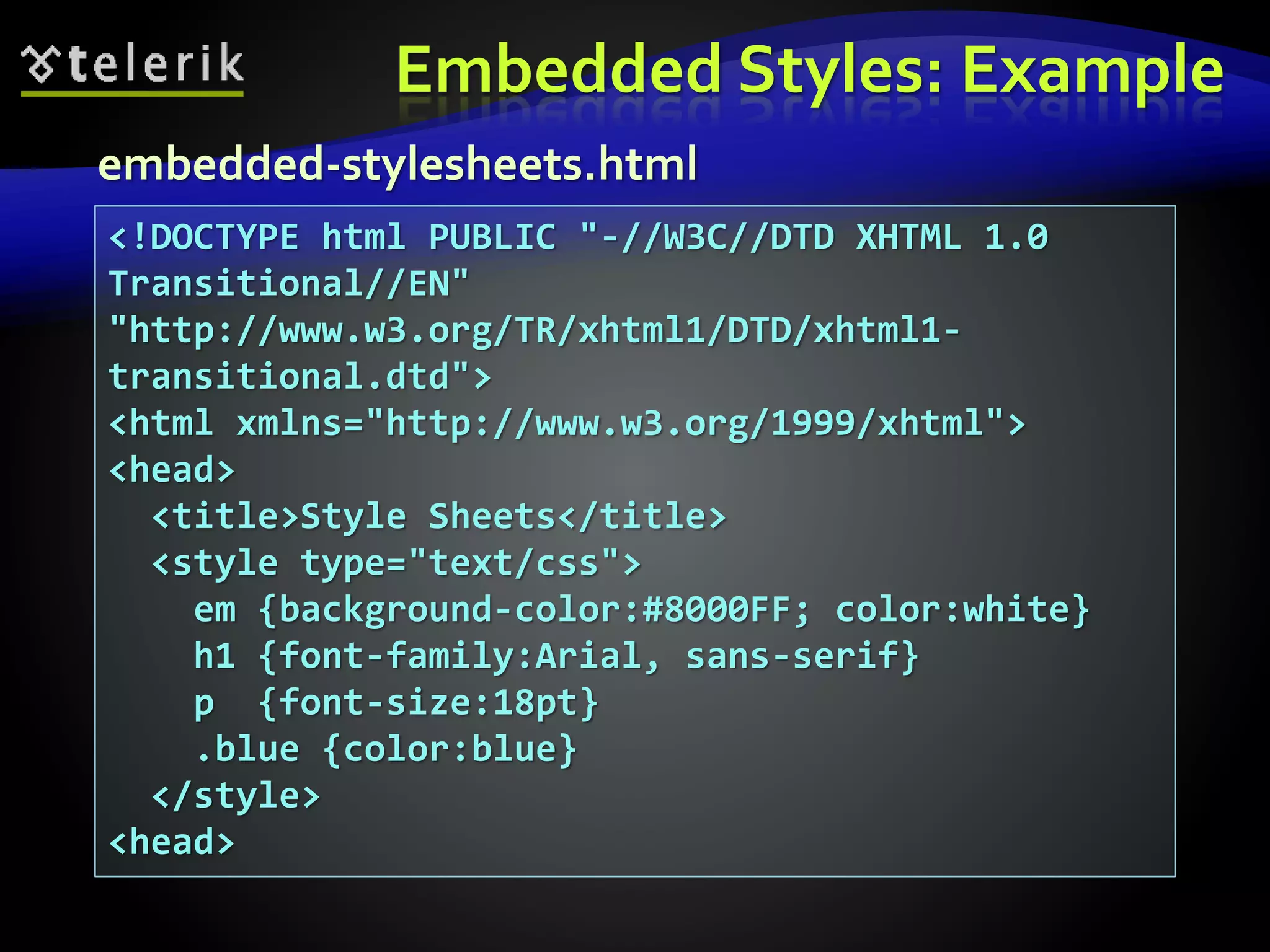Click the closing style tag
Image resolution: width=1270 pixels, height=952 pixels.
click(x=236, y=795)
